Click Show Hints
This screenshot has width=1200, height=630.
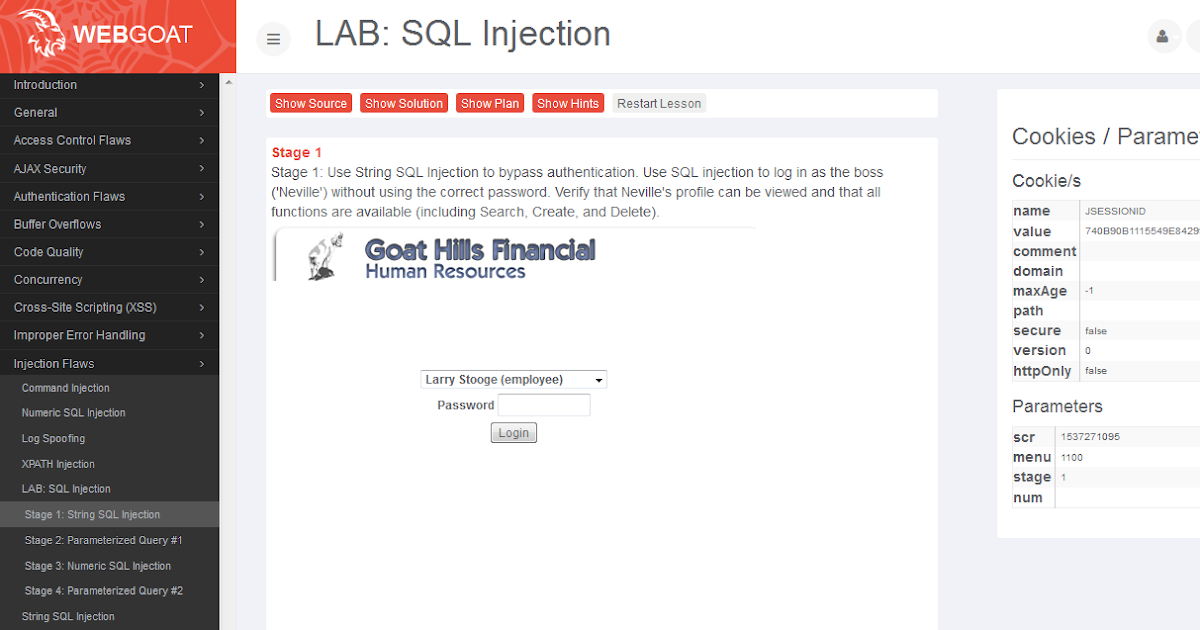(568, 102)
